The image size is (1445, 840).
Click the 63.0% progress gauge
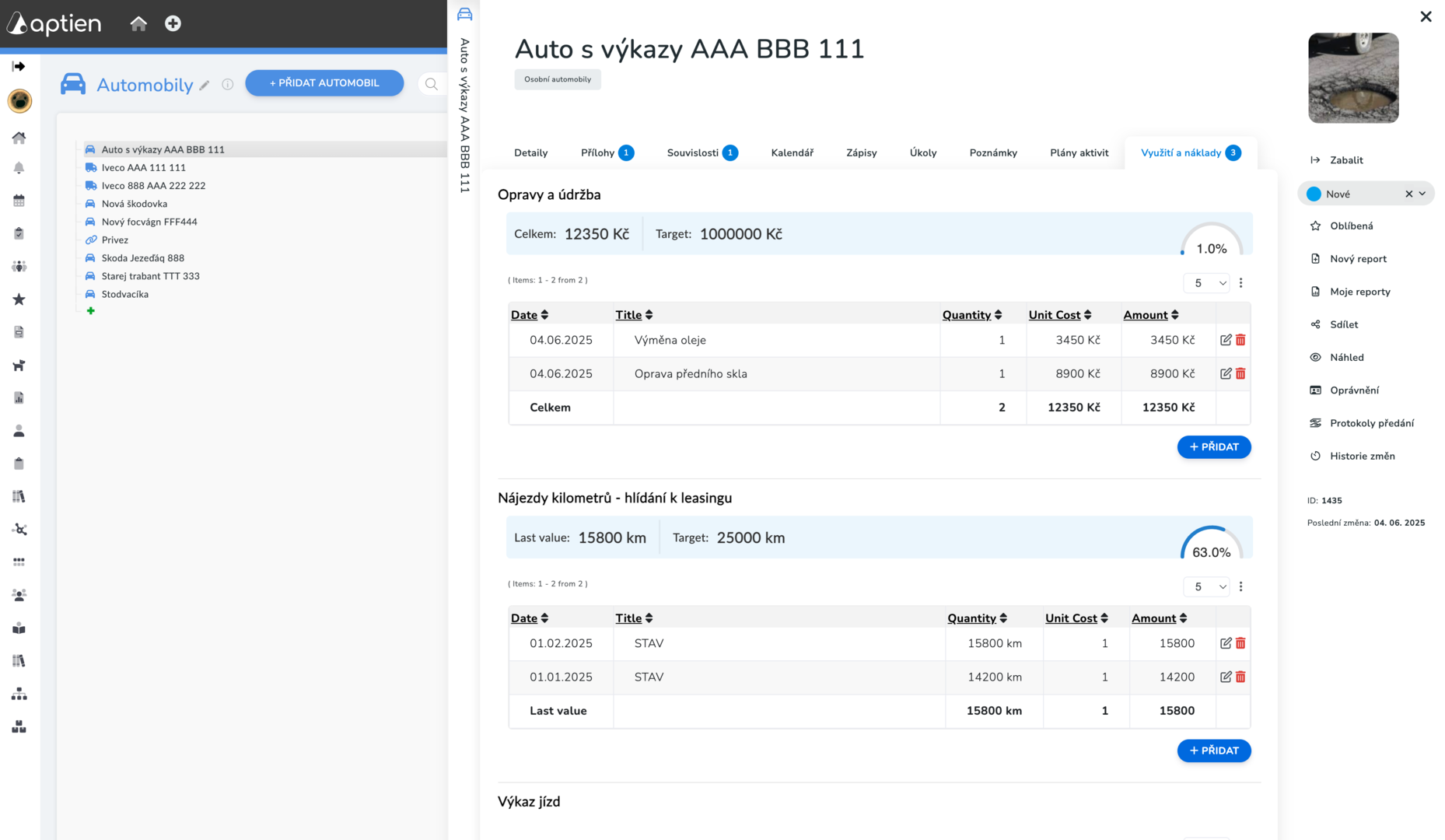coord(1211,543)
